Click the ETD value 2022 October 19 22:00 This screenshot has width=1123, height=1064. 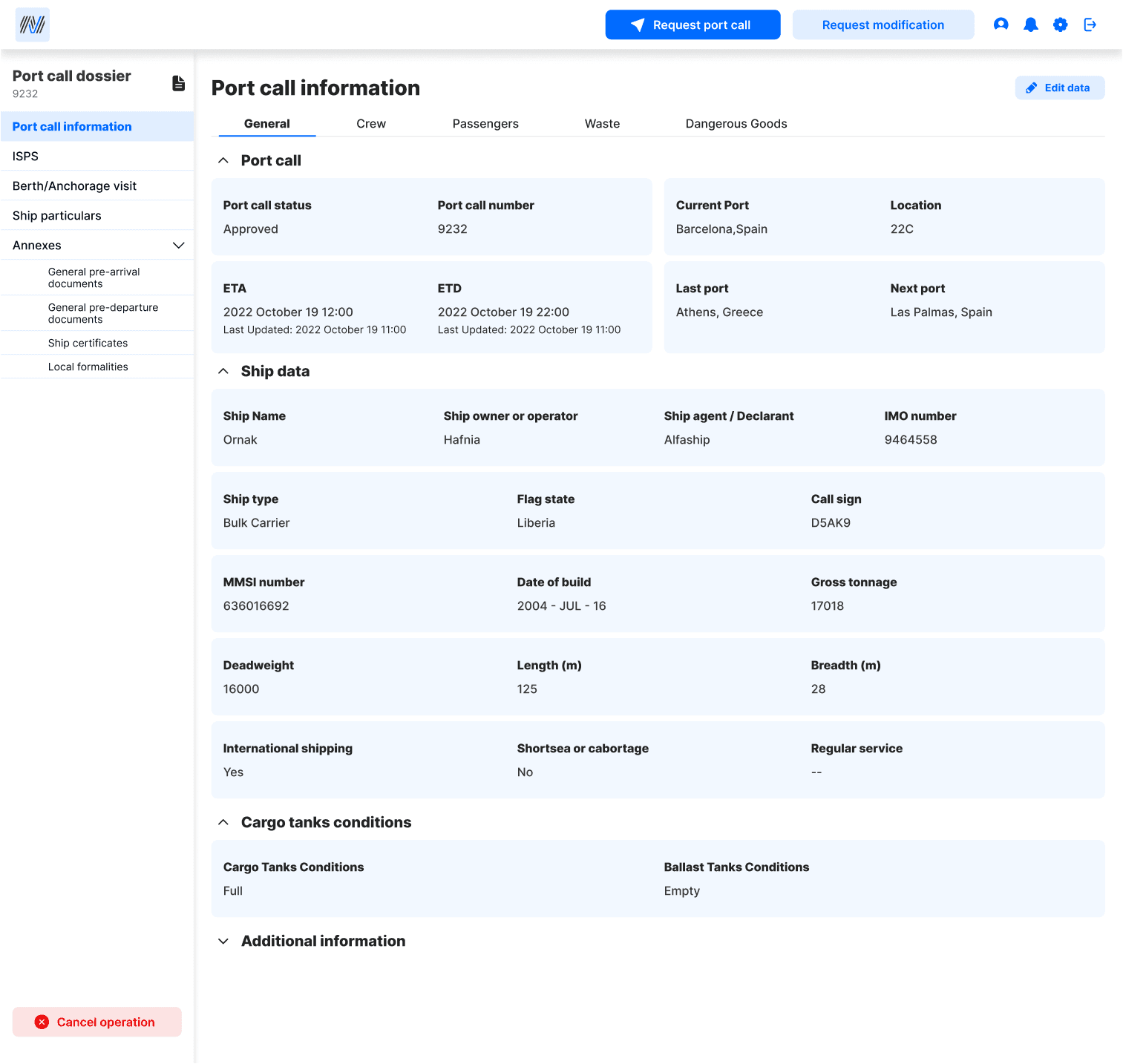coord(503,312)
